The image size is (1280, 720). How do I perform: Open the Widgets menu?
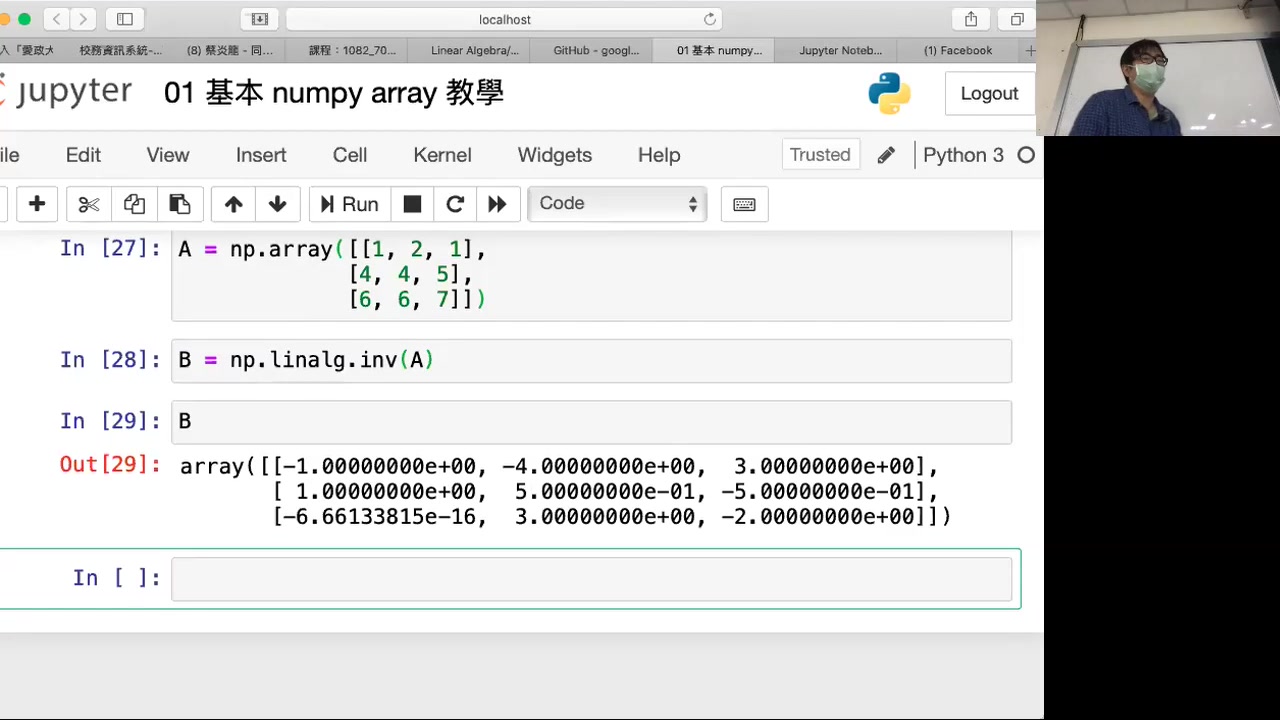[x=555, y=155]
